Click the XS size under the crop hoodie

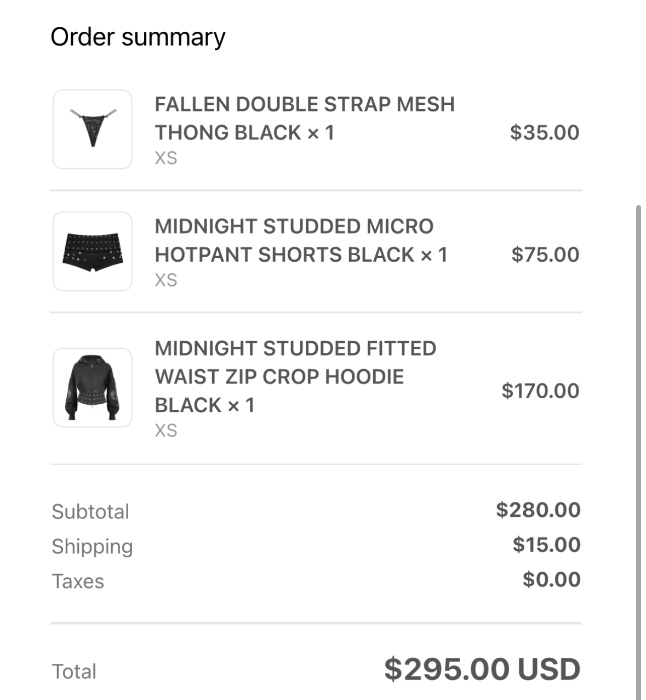[x=166, y=430]
